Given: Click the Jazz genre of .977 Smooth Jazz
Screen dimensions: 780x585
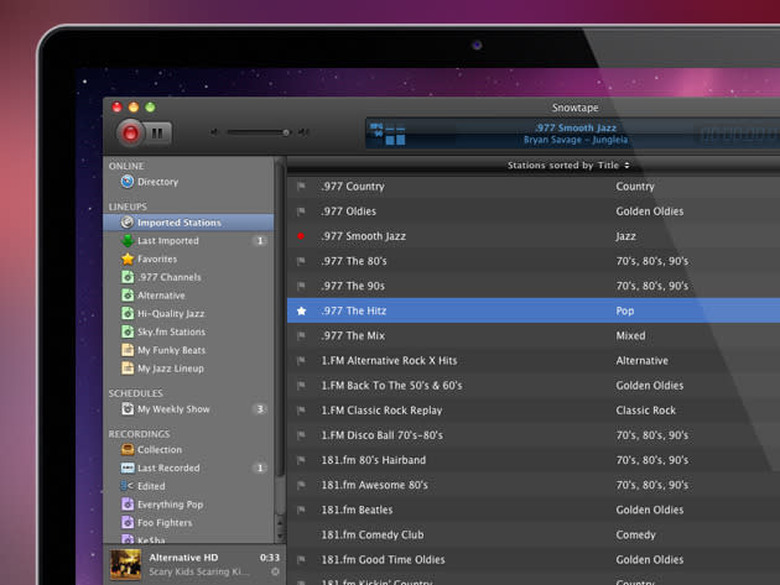Looking at the screenshot, I should click(x=626, y=236).
